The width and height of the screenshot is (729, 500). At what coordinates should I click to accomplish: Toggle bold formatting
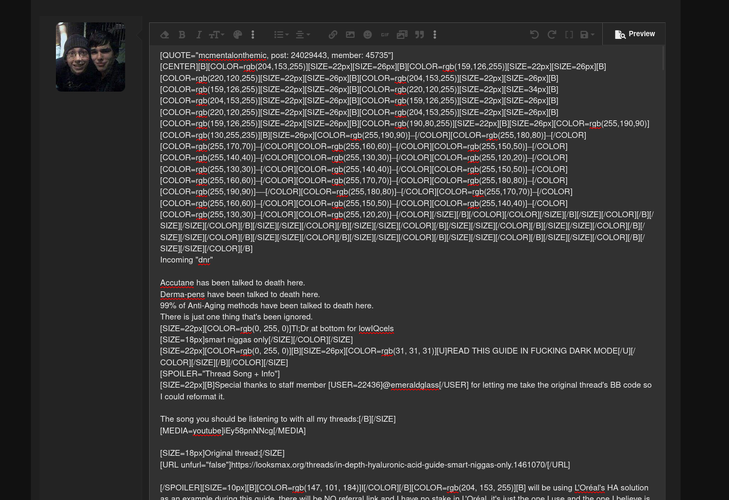click(x=182, y=35)
